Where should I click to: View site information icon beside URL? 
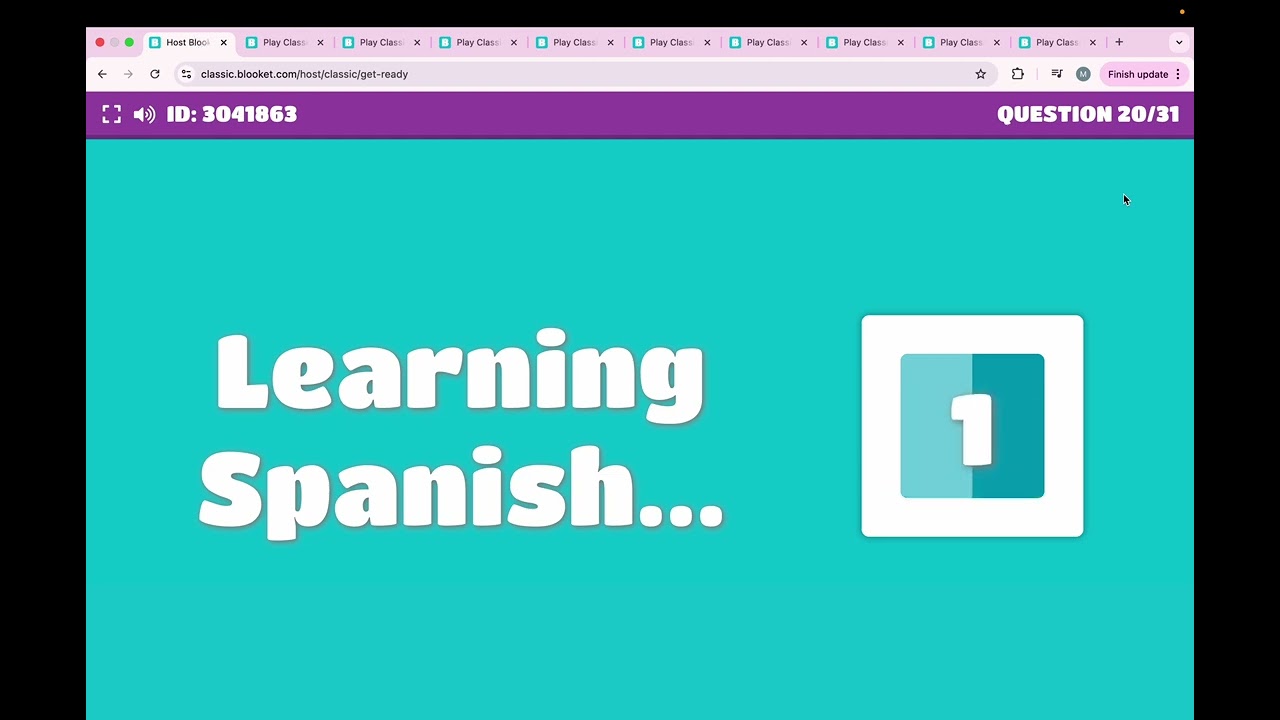[x=186, y=74]
